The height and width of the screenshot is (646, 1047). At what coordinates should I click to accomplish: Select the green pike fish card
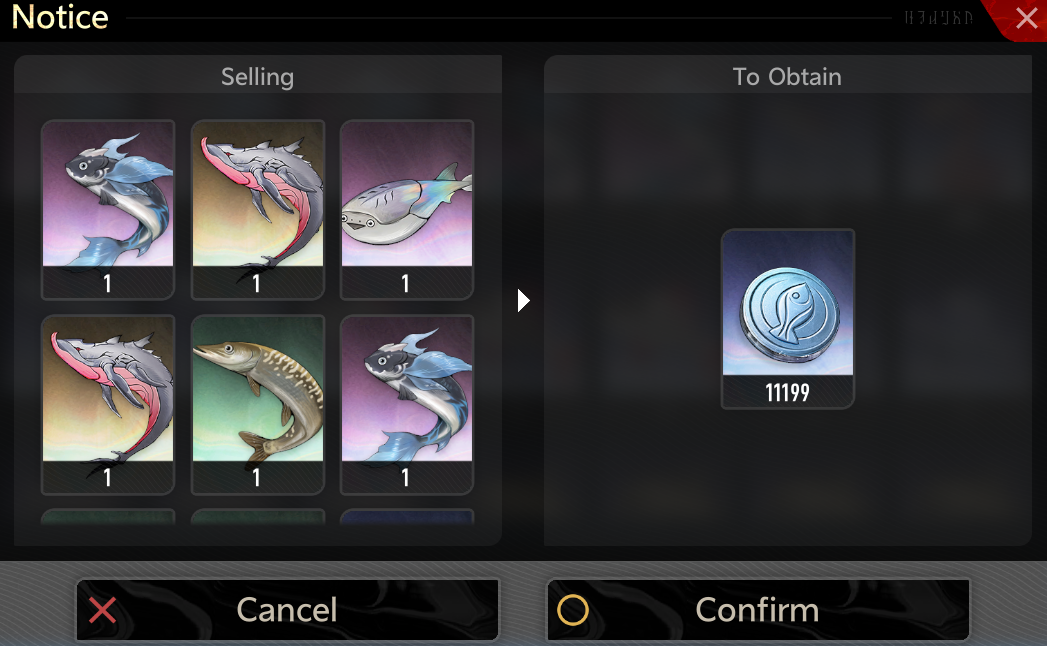pos(258,405)
